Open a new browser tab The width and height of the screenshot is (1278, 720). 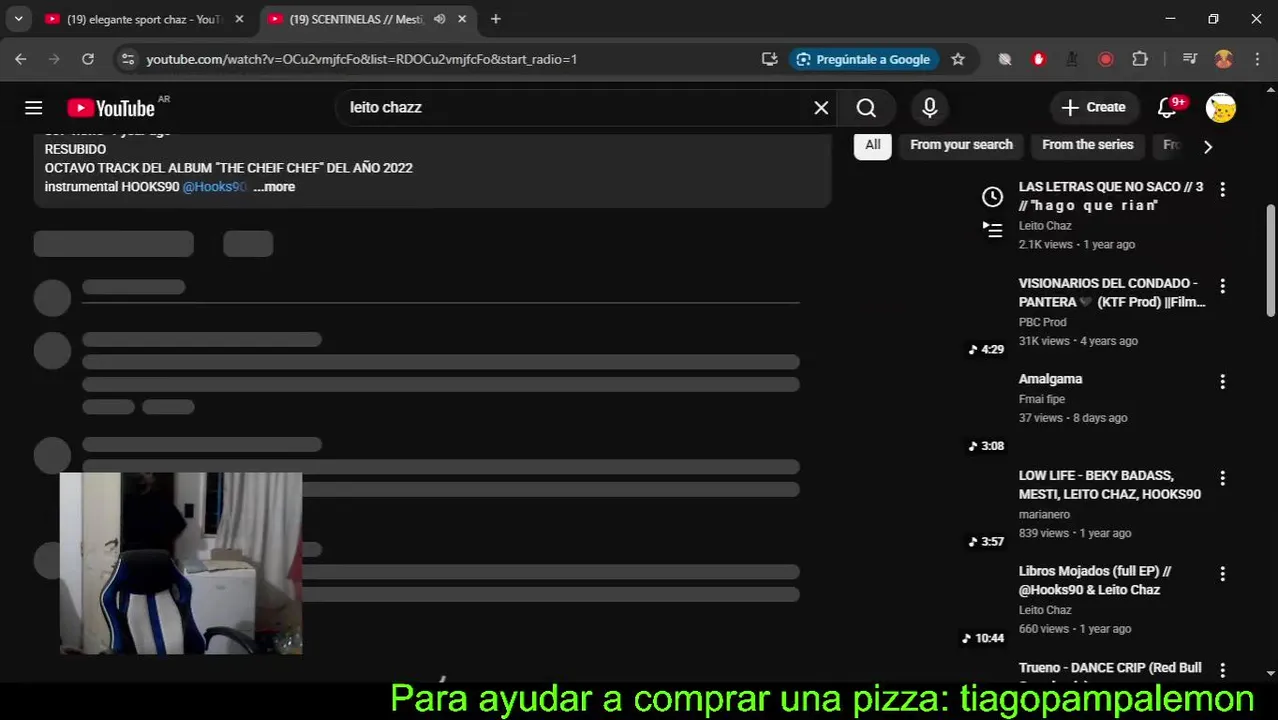point(495,19)
